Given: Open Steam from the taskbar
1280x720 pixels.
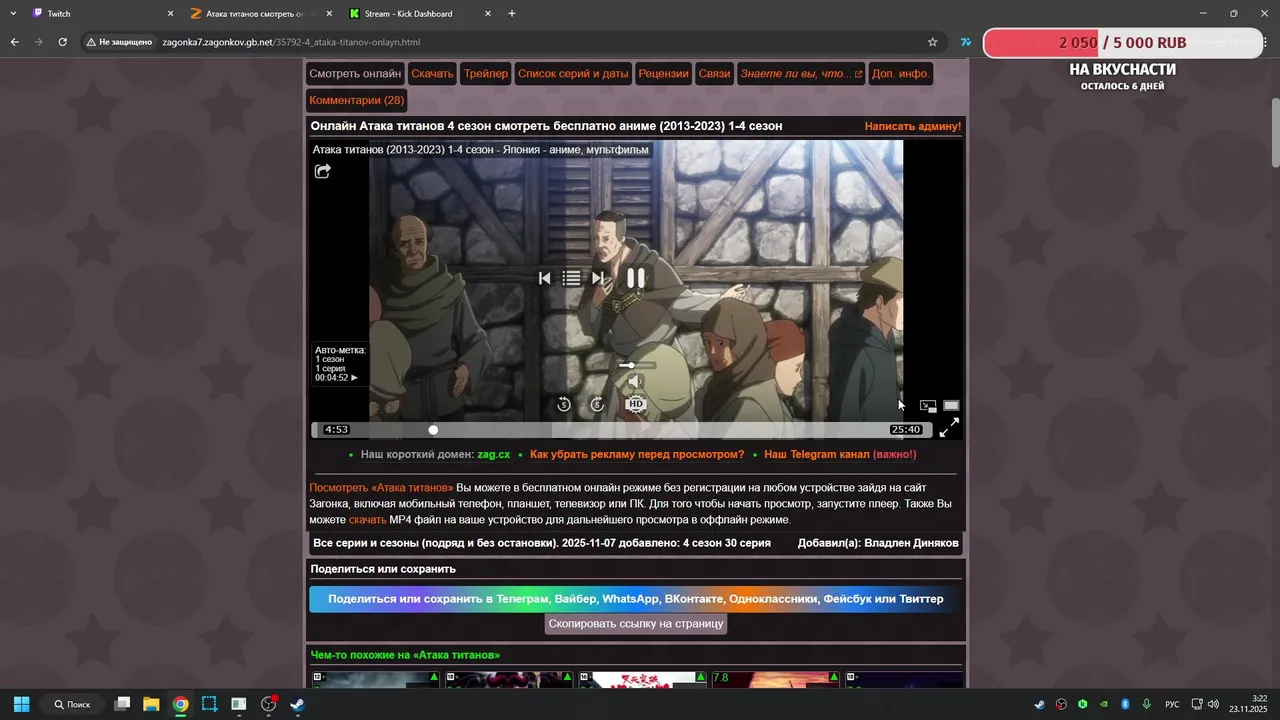Looking at the screenshot, I should (297, 704).
